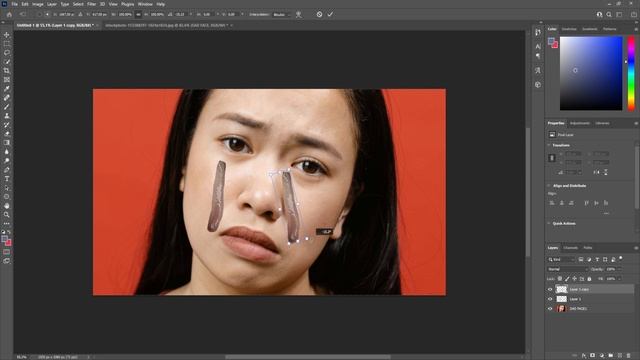This screenshot has width=640, height=360.
Task: Commit the transform with checkmark
Action: (x=330, y=14)
